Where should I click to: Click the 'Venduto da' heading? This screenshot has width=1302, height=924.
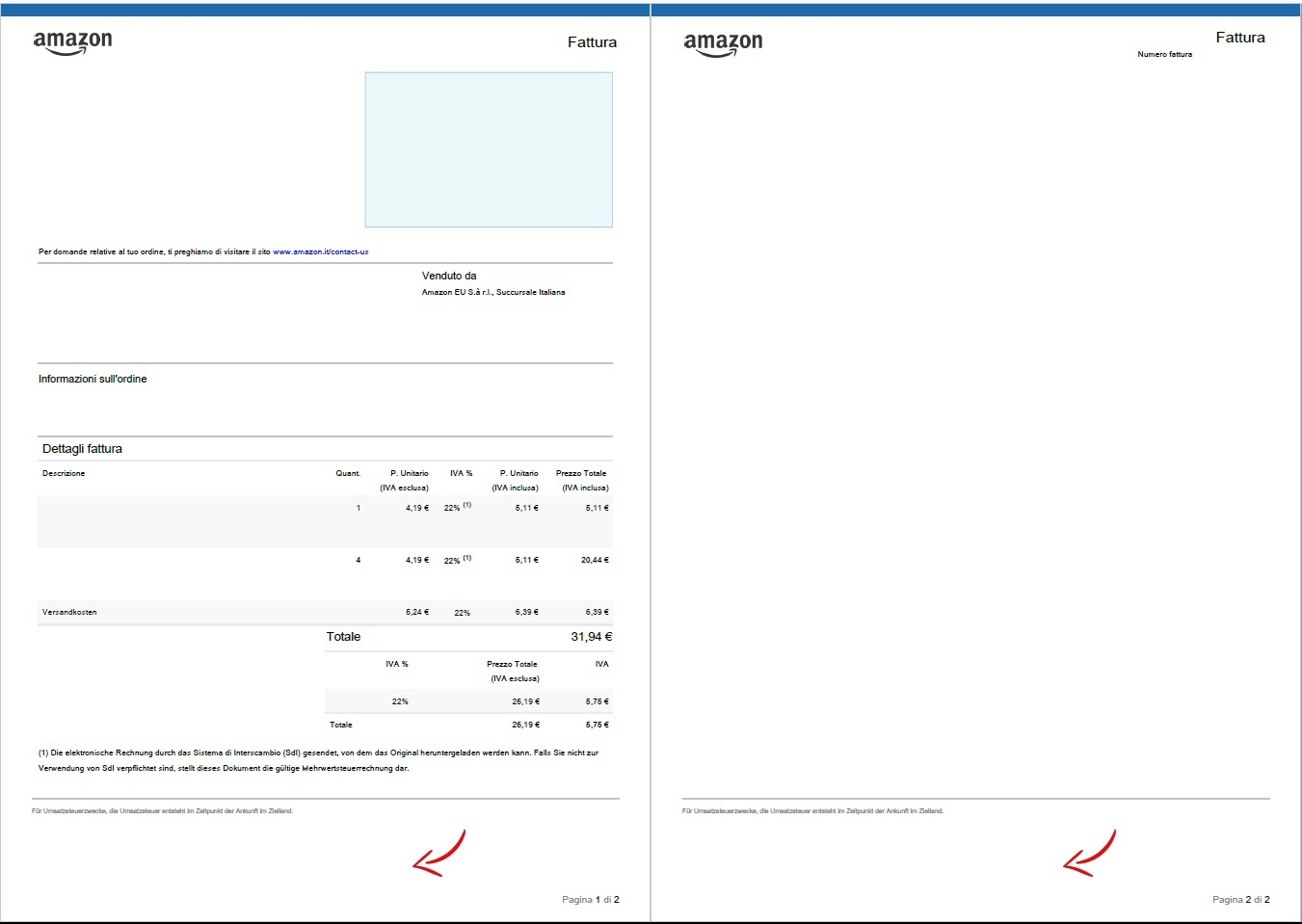pos(449,276)
